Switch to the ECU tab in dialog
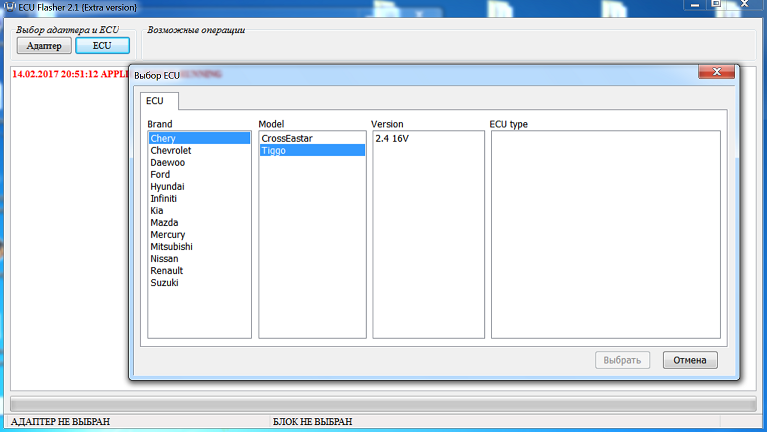The image size is (767, 432). click(159, 101)
